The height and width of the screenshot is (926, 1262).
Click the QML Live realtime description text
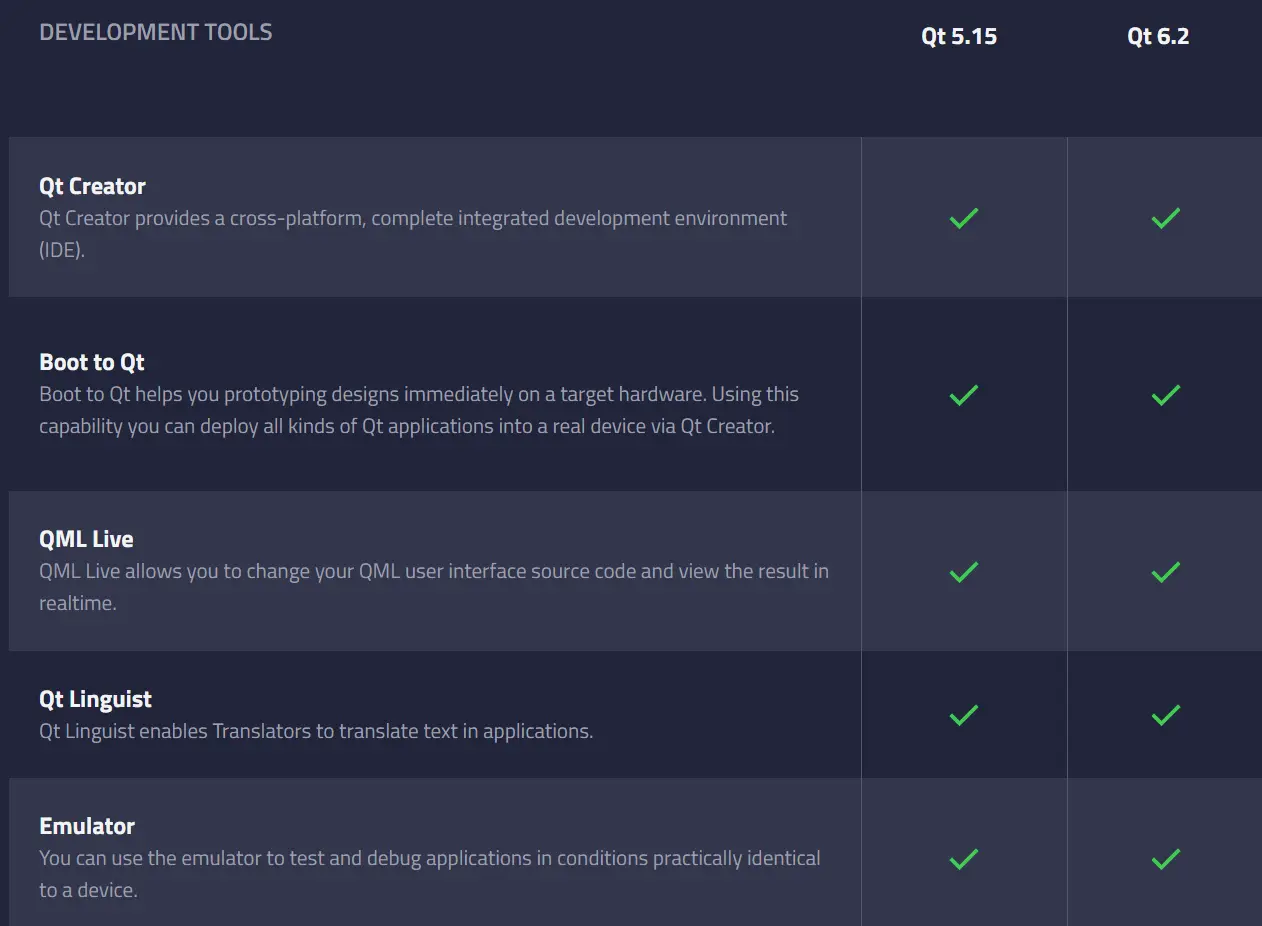click(x=434, y=587)
